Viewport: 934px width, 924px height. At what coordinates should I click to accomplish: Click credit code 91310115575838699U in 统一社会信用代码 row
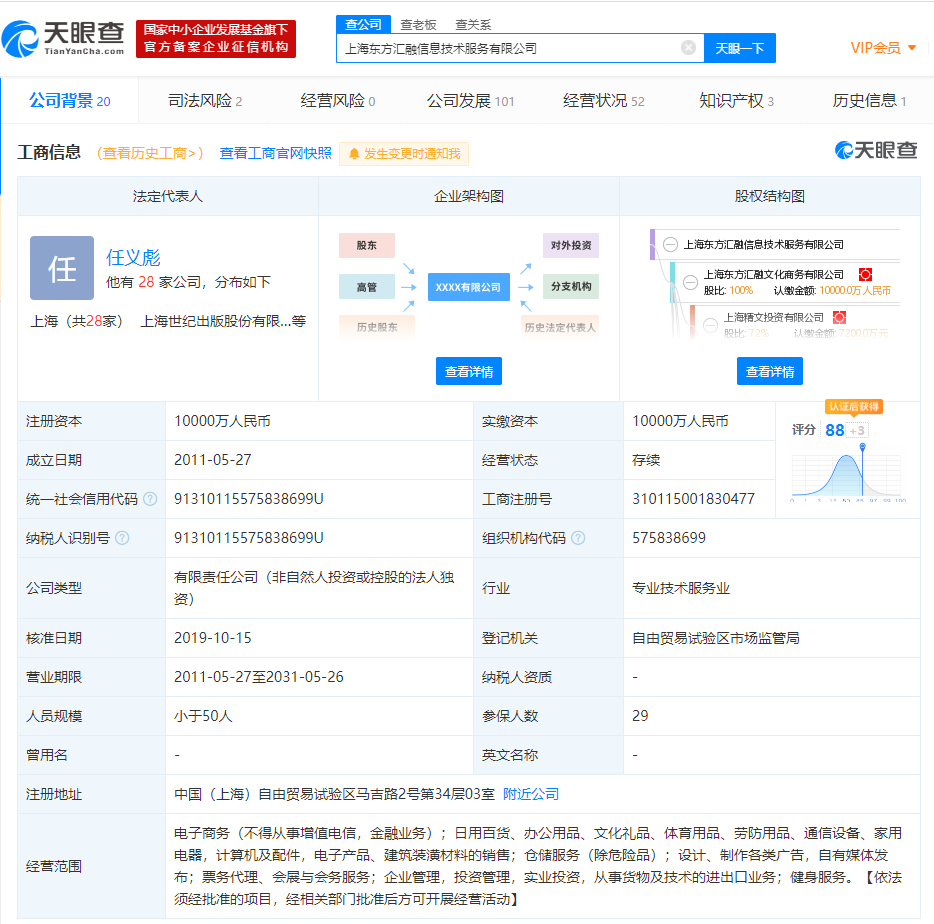point(248,499)
